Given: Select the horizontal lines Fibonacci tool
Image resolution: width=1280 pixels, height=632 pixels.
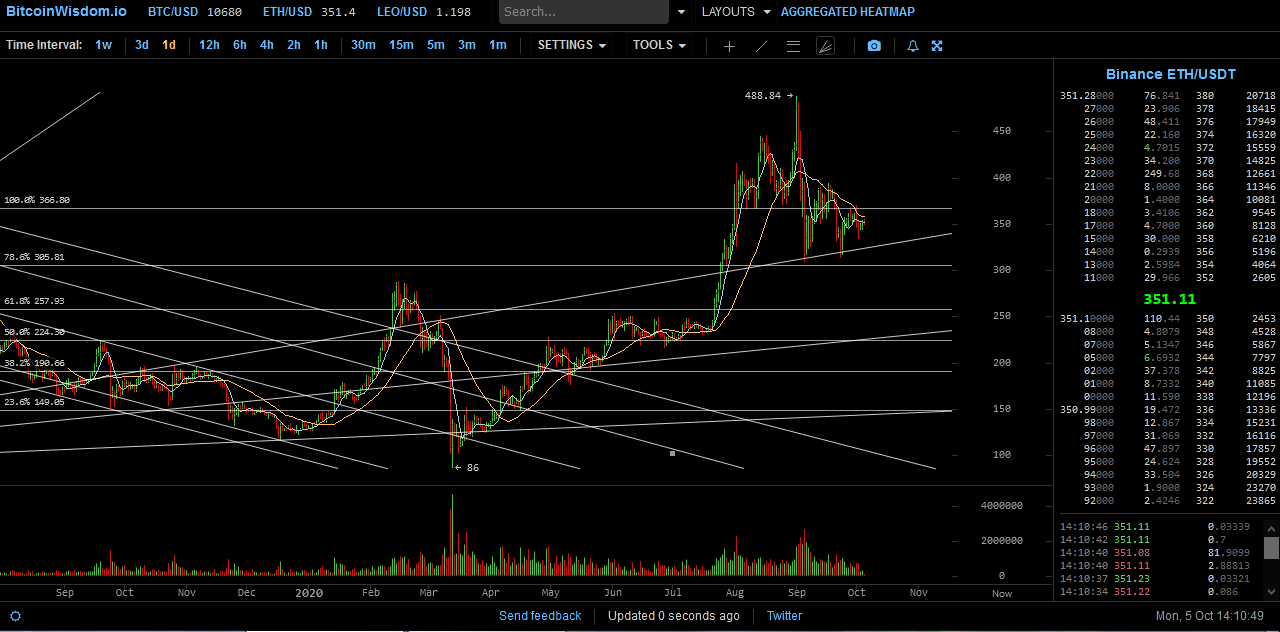Looking at the screenshot, I should (x=793, y=46).
